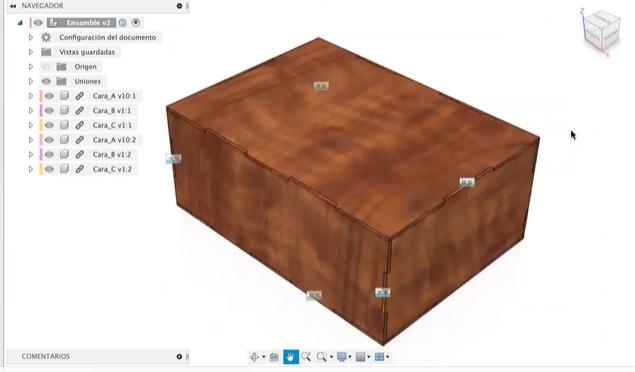
Task: Select the Cara_B v1:2 label
Action: (112, 154)
